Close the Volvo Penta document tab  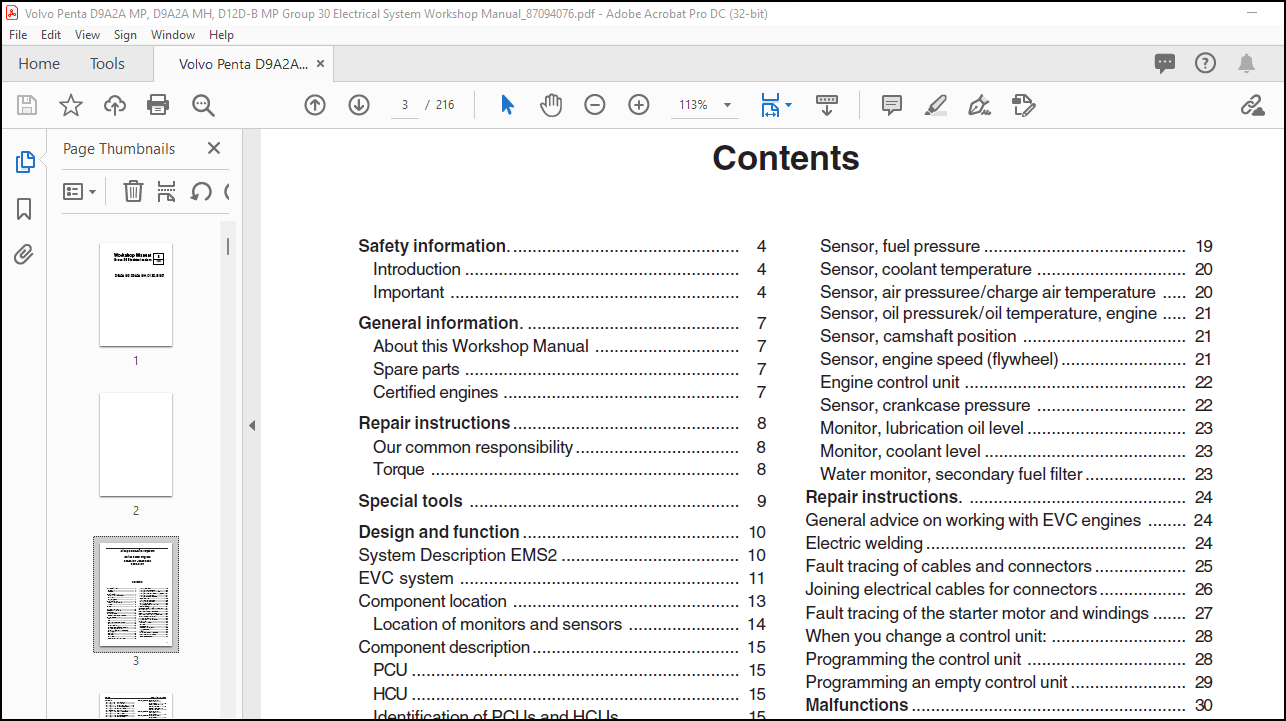(x=320, y=63)
